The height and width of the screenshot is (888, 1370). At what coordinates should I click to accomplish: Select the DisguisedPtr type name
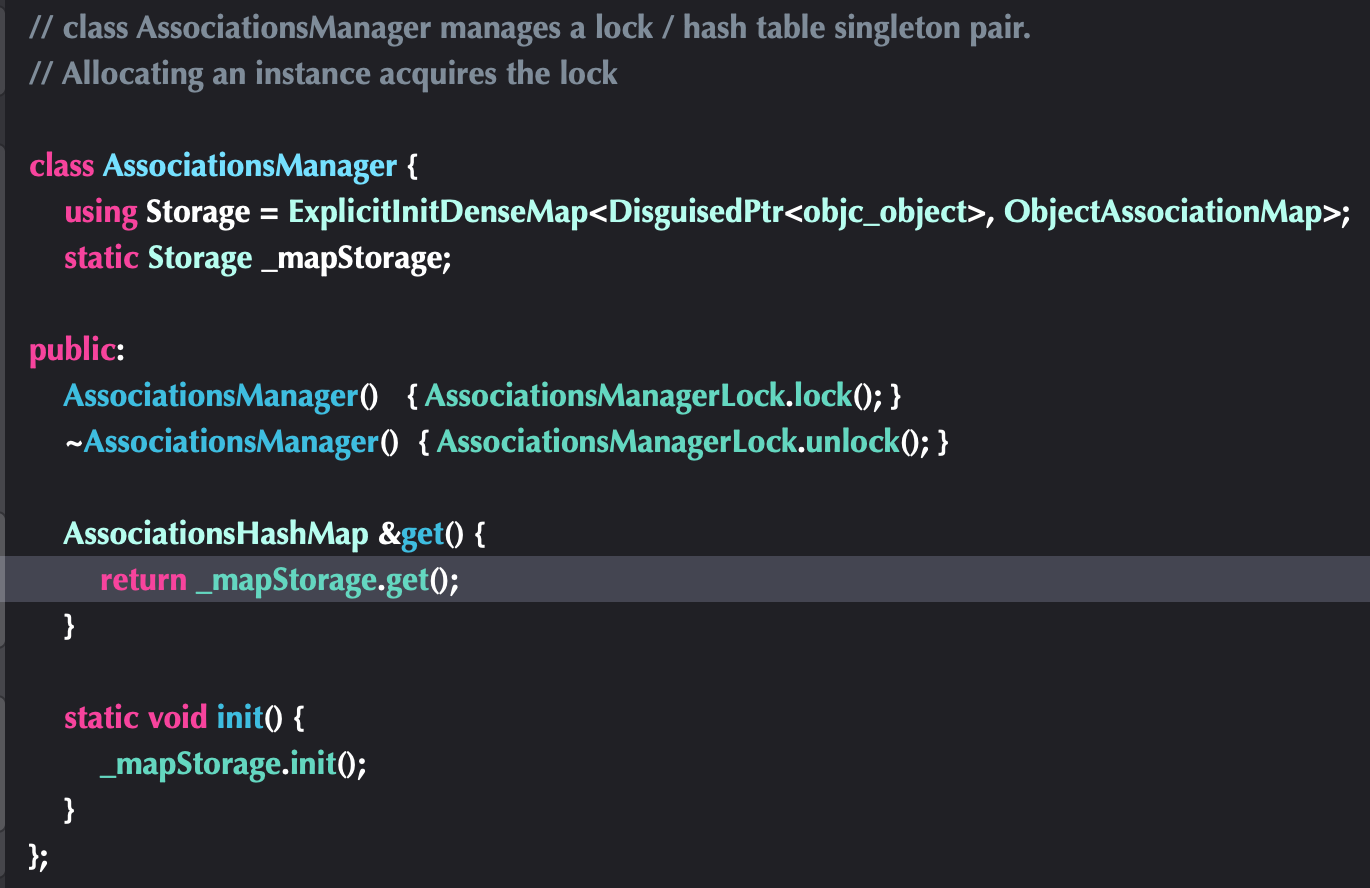pyautogui.click(x=697, y=211)
